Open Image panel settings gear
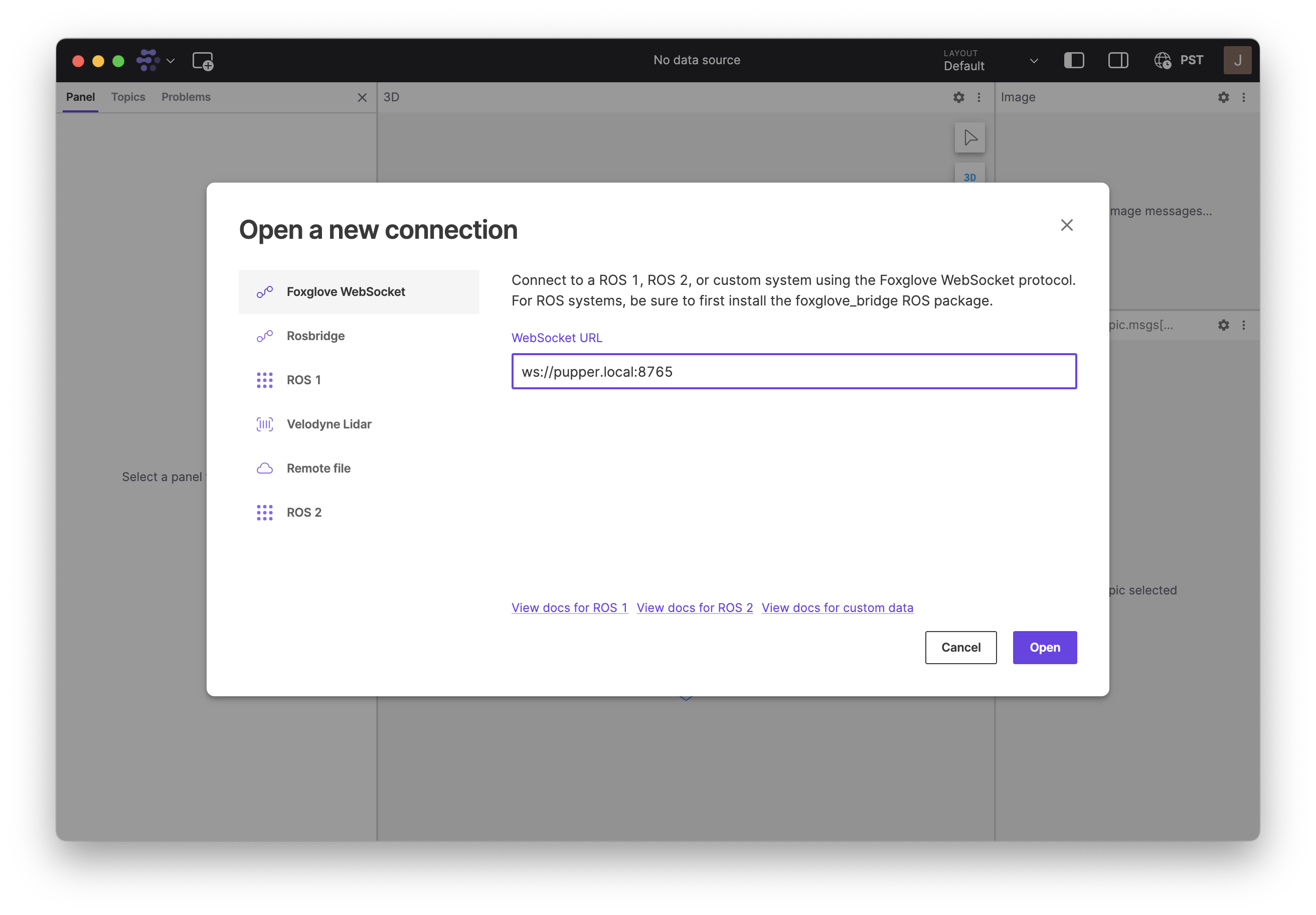1316x915 pixels. pyautogui.click(x=1223, y=97)
